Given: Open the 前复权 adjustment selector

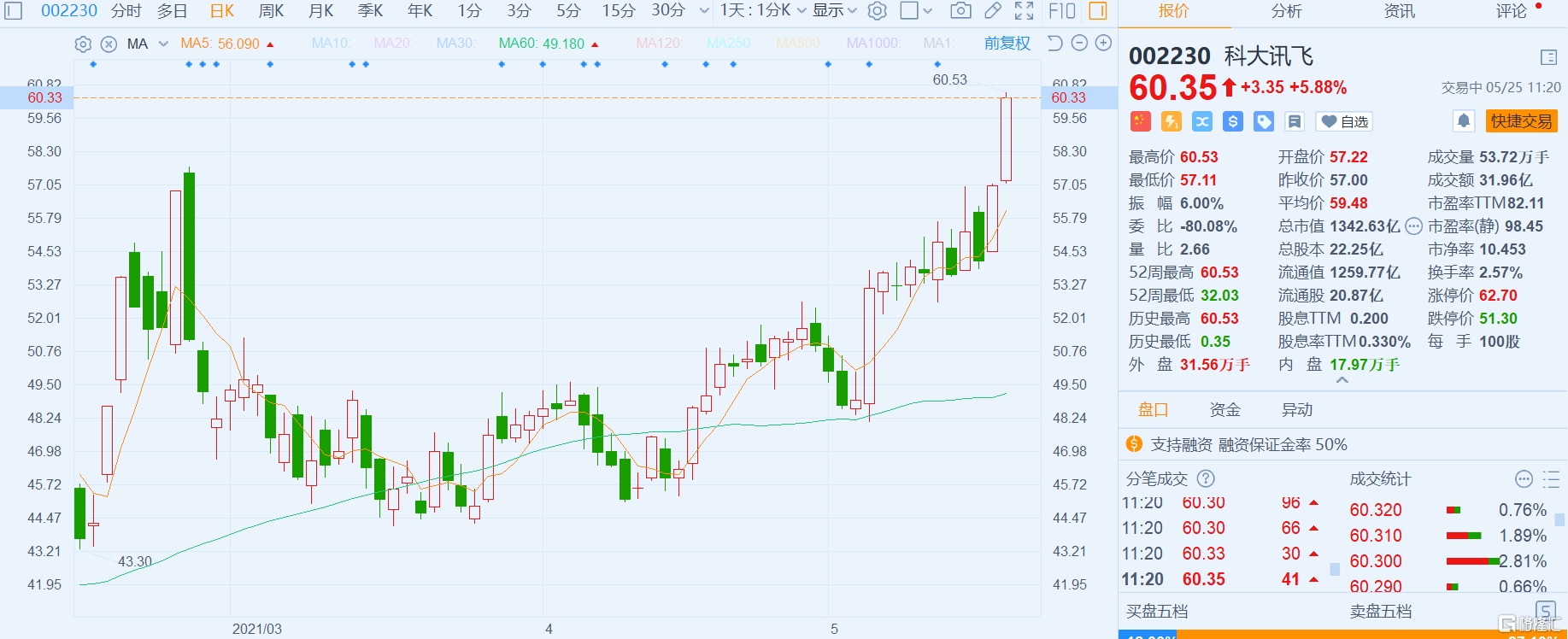Looking at the screenshot, I should 1007,43.
